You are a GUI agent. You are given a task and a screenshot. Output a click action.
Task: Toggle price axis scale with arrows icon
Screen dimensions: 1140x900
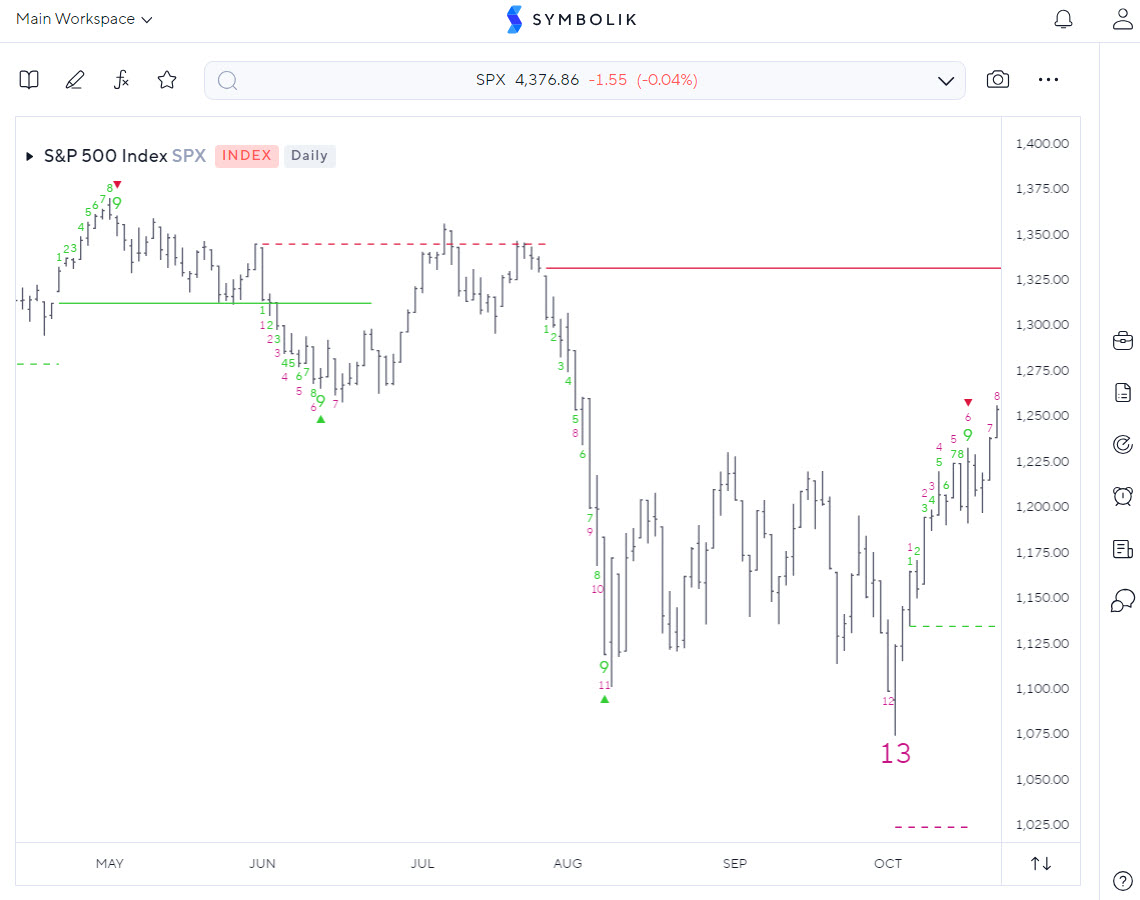(x=1041, y=863)
